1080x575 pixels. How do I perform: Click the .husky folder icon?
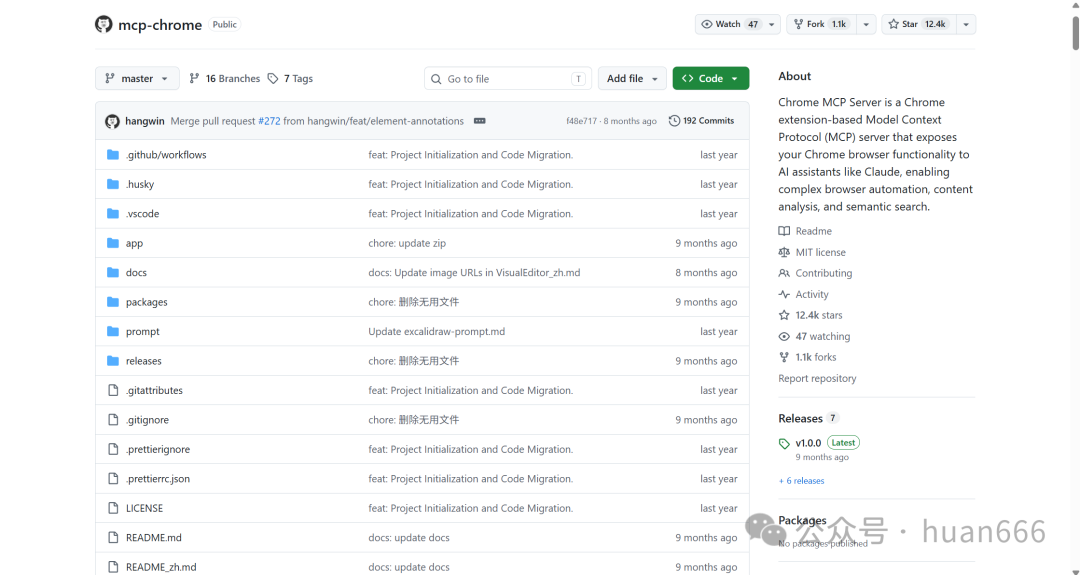point(113,184)
